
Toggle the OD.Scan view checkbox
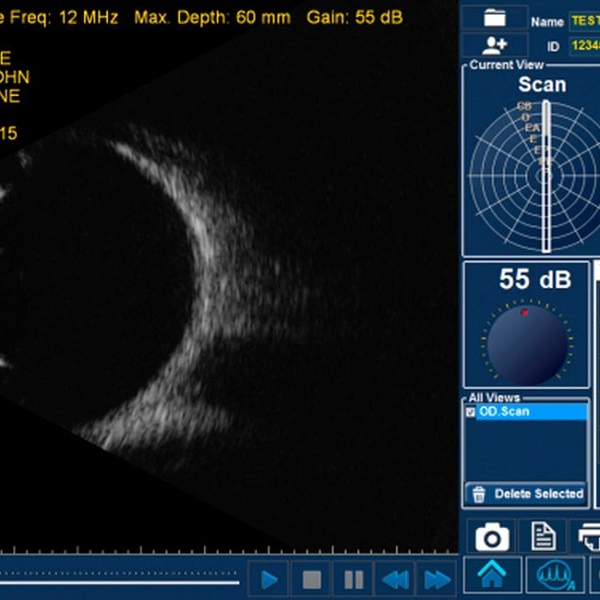click(x=470, y=412)
